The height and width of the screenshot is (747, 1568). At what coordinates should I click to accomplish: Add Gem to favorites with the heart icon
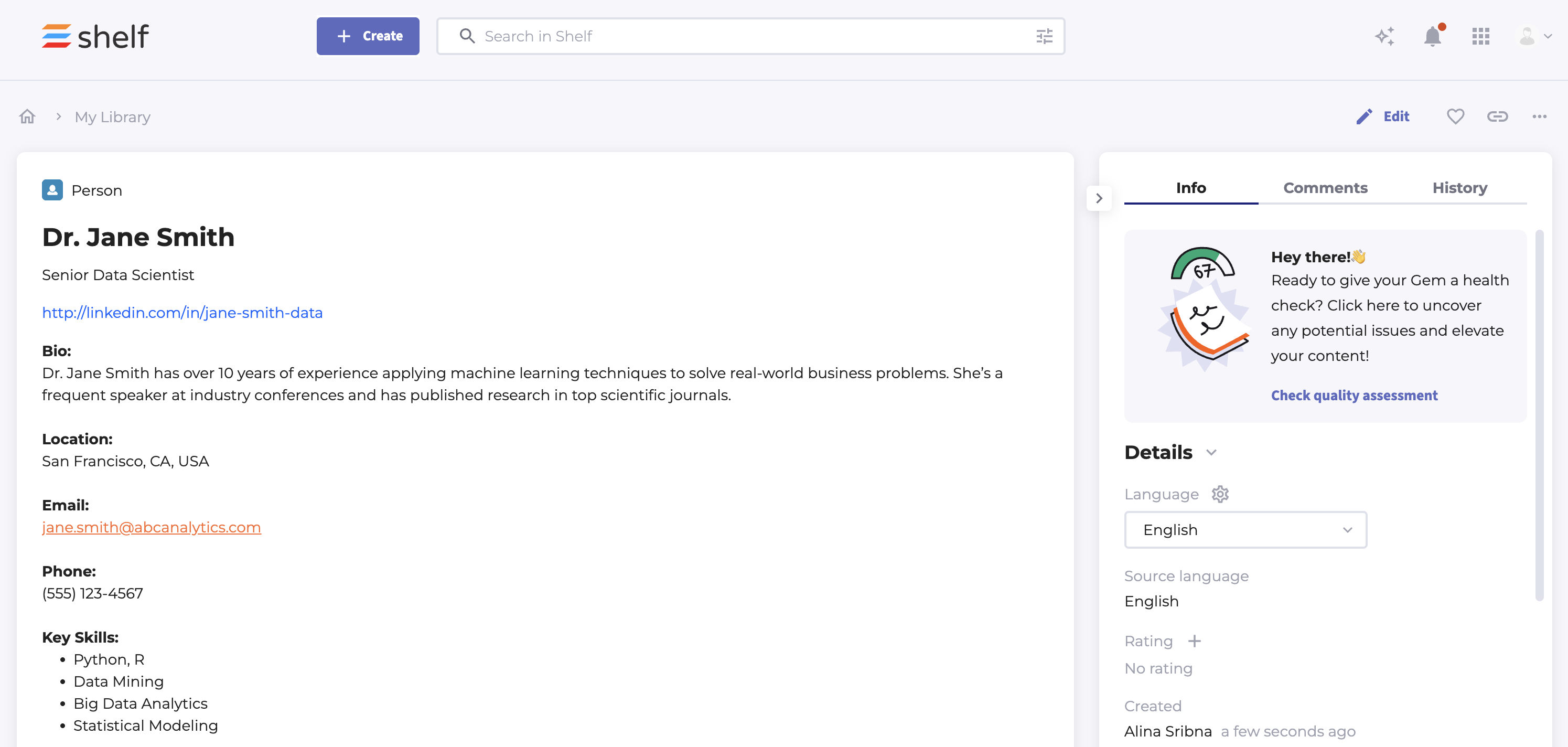1455,116
